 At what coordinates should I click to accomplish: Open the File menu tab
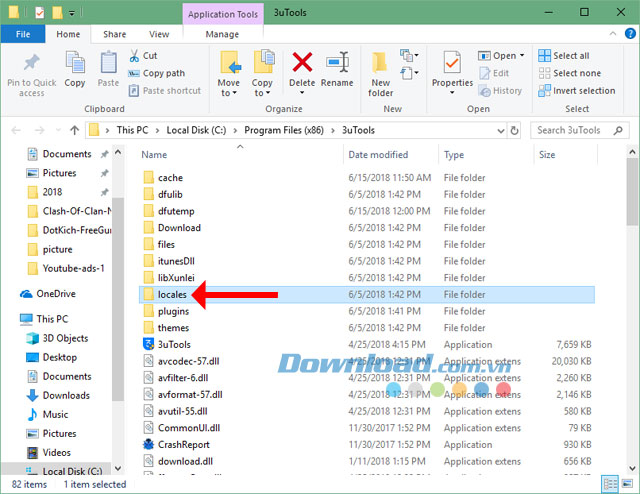[23, 34]
